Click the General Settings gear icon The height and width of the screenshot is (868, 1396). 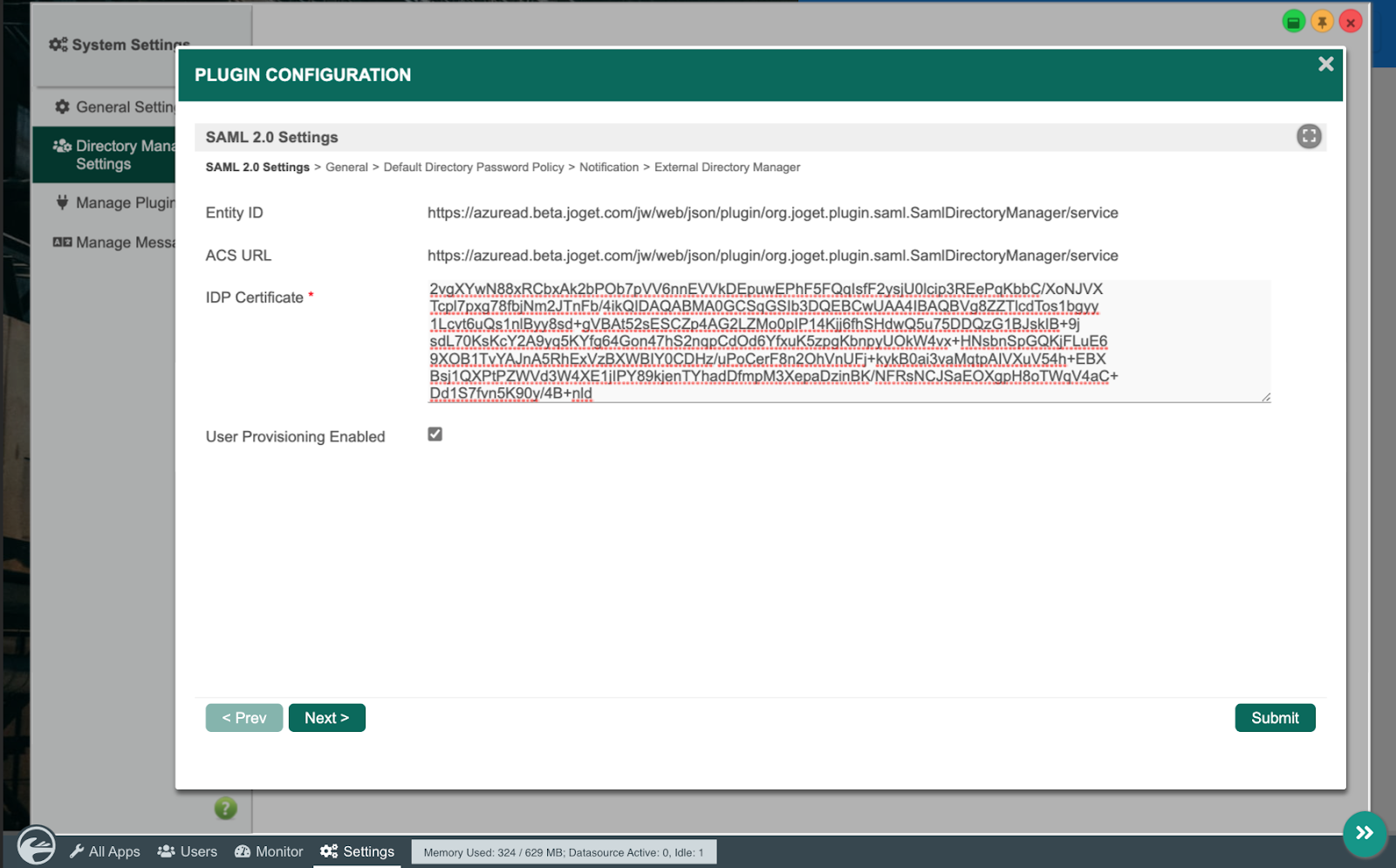[62, 106]
